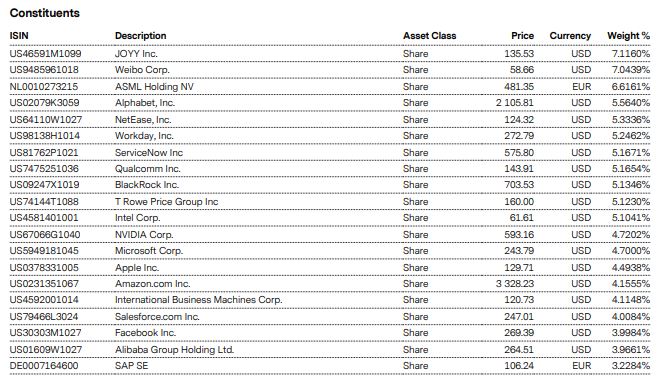
Task: Click T Rowe Price Group Inc
Action: point(166,202)
